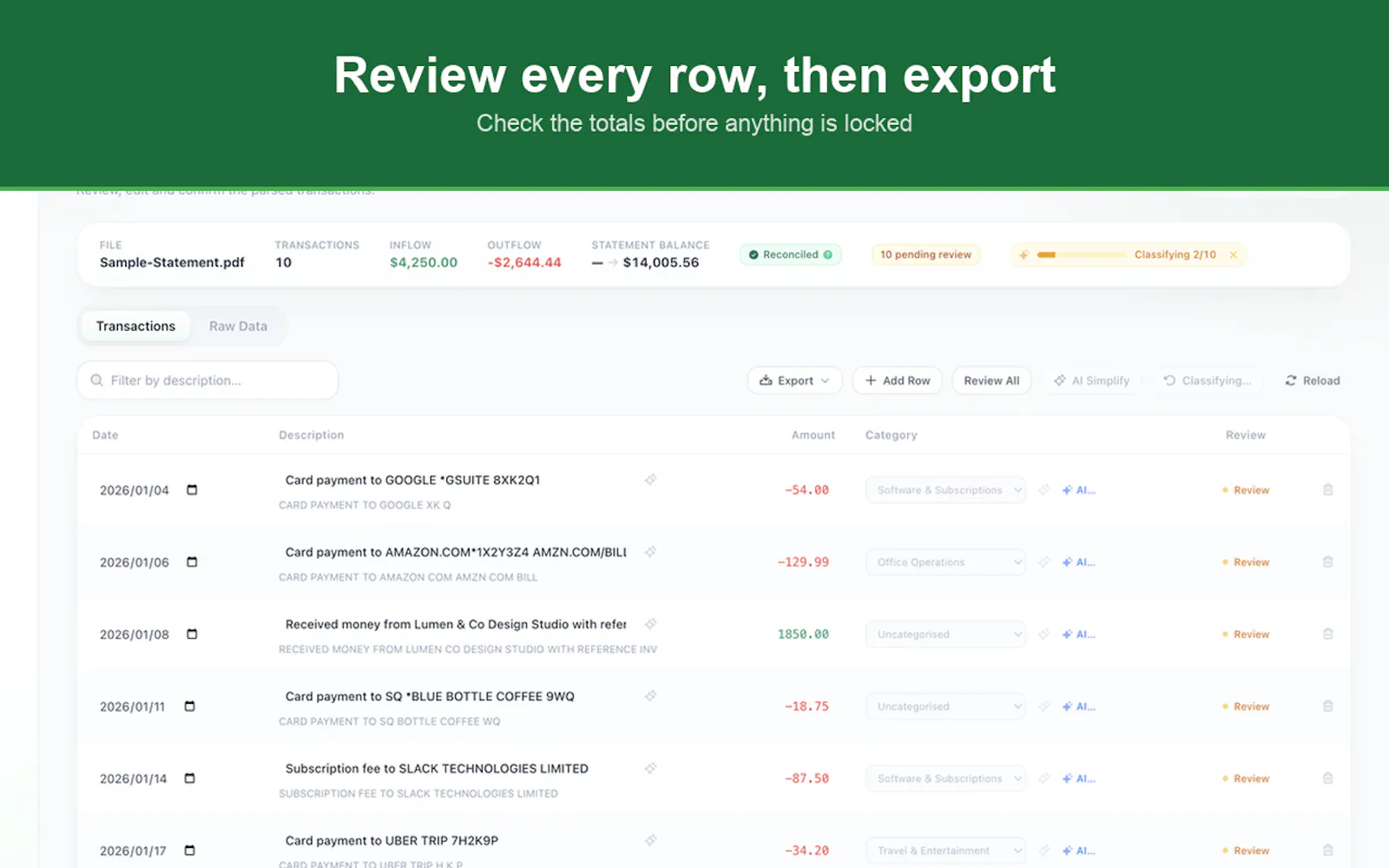Delete the GOOGLE GSUITE transaction row

point(1327,490)
